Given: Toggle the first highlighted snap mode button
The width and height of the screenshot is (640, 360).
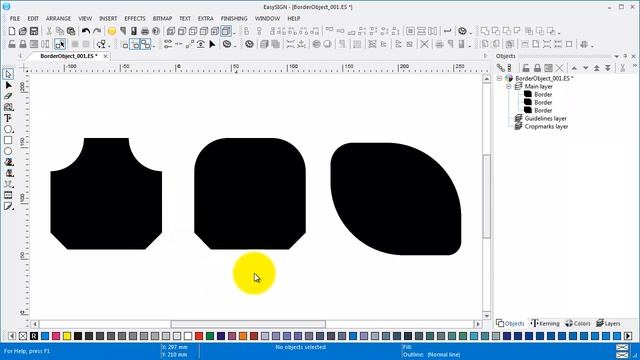Looking at the screenshot, I should (135, 44).
